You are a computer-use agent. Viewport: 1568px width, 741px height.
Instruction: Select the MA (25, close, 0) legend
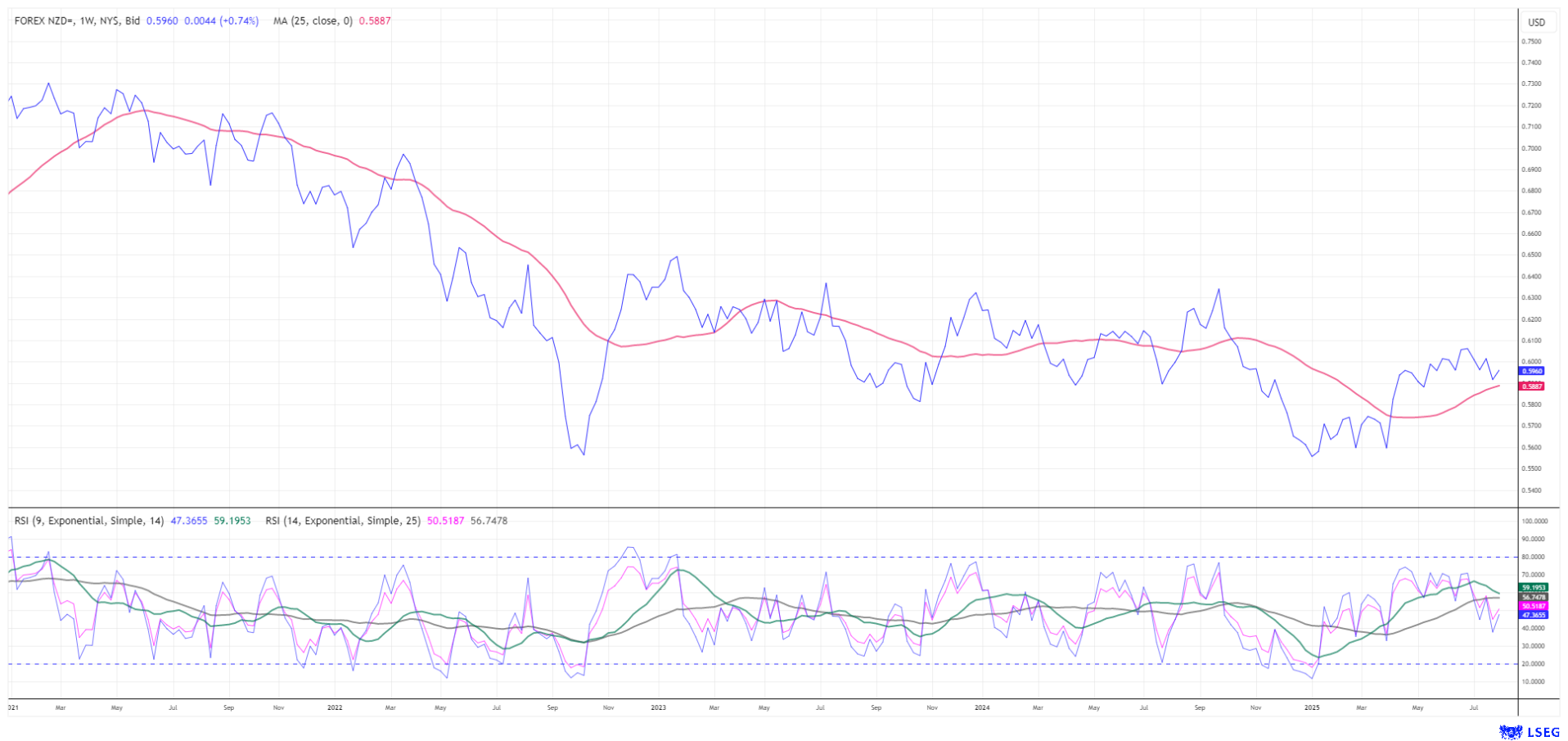pyautogui.click(x=313, y=21)
